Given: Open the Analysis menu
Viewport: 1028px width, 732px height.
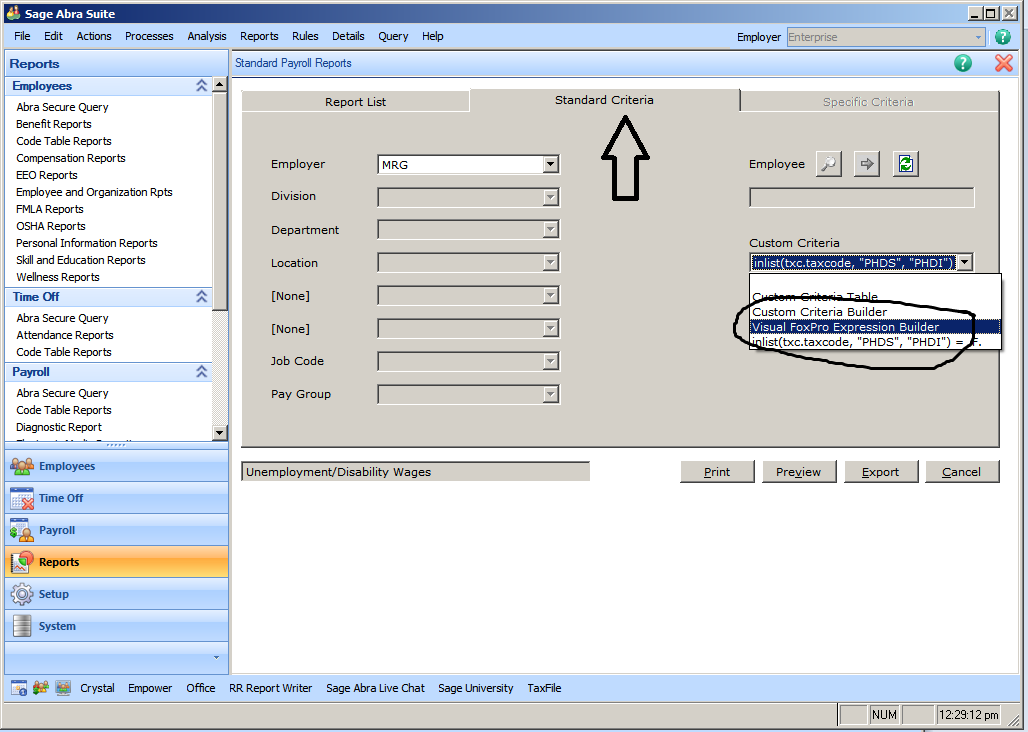Looking at the screenshot, I should (x=207, y=36).
